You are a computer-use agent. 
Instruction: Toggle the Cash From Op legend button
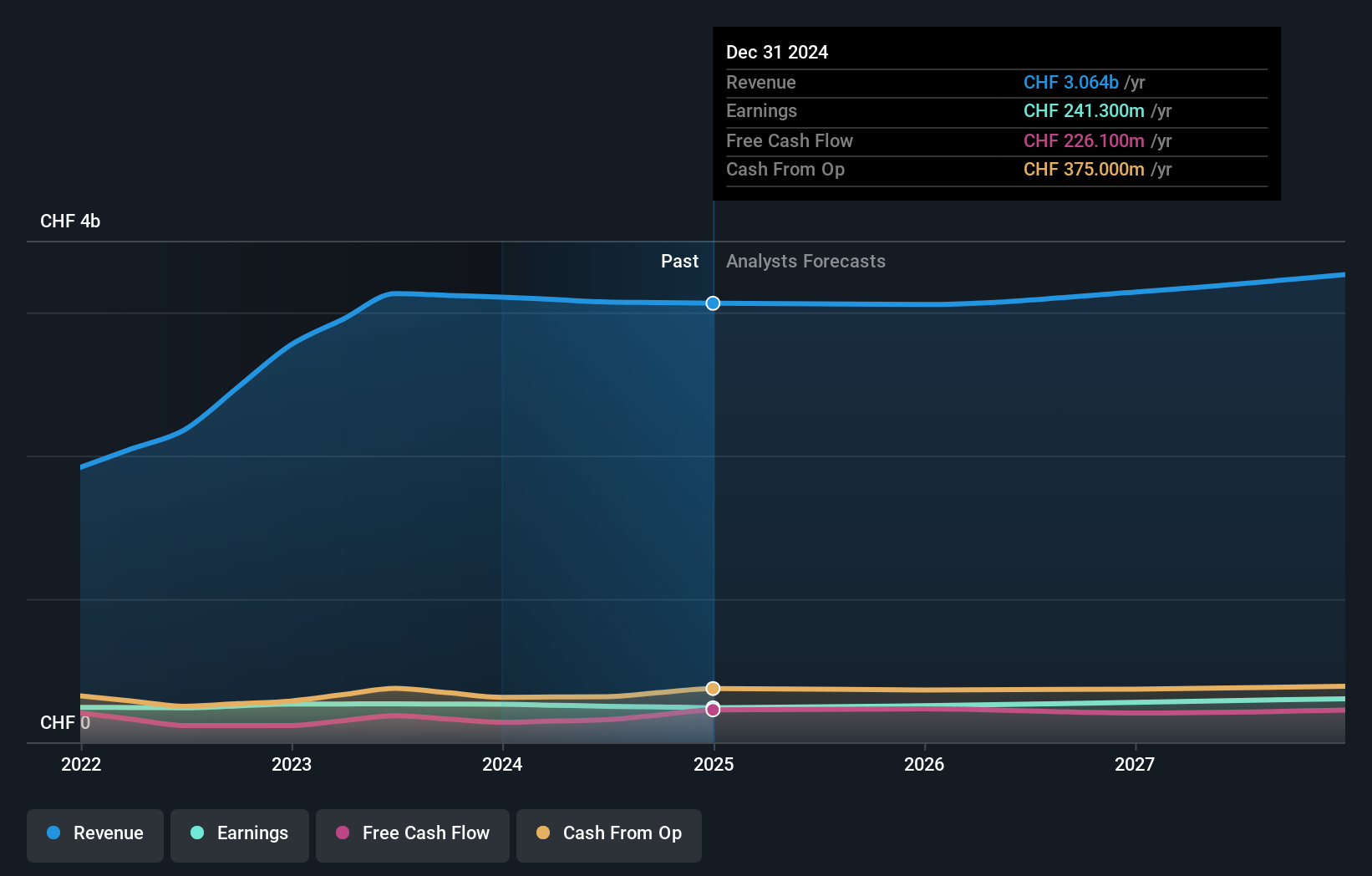[x=609, y=835]
